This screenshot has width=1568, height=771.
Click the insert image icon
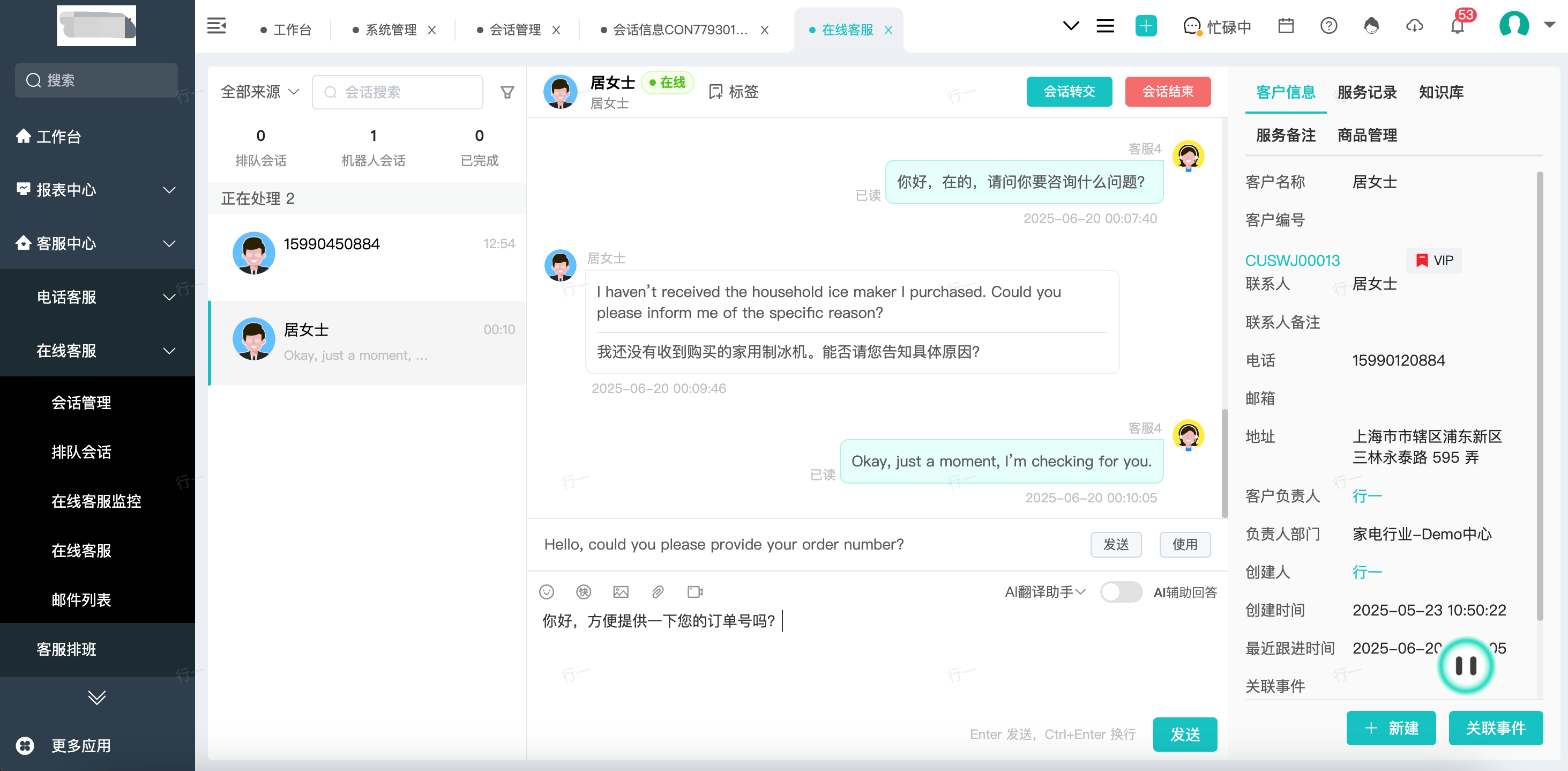(620, 591)
